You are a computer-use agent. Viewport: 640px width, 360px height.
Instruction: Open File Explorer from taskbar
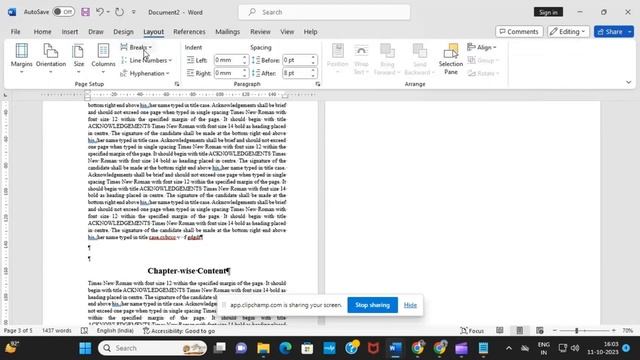(263, 348)
